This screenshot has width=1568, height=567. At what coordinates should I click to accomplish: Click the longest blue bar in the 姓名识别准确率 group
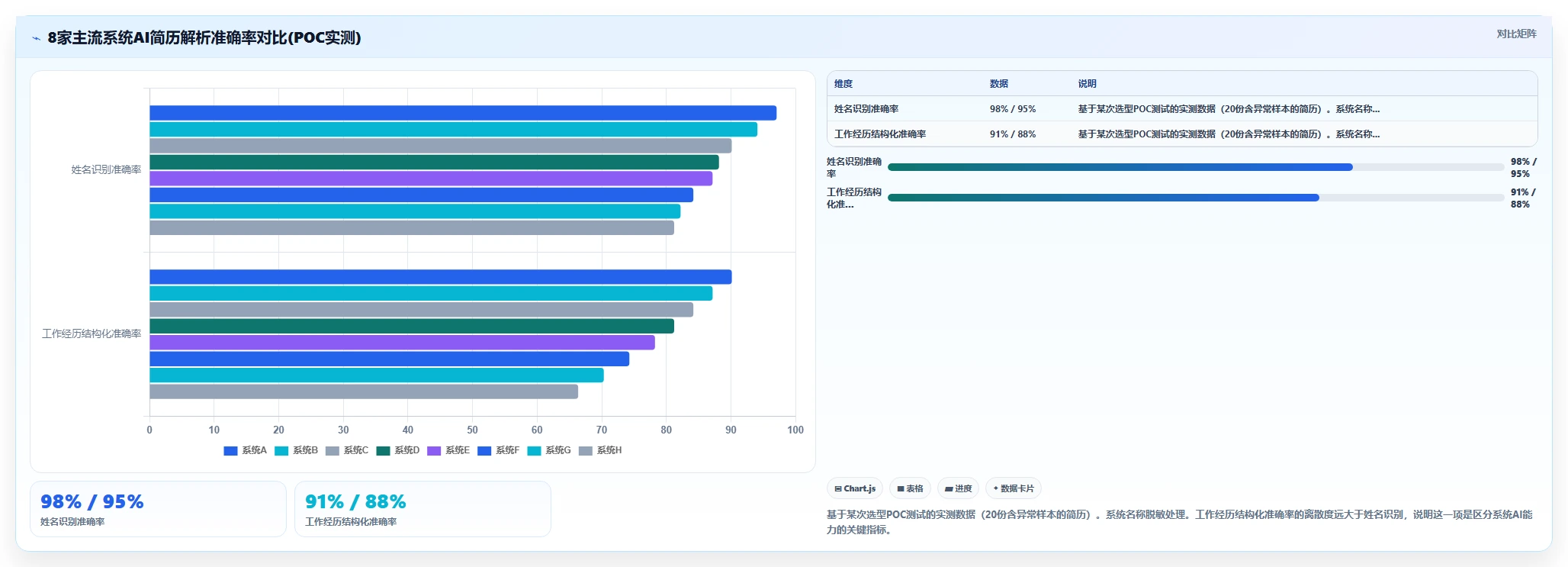pyautogui.click(x=463, y=113)
